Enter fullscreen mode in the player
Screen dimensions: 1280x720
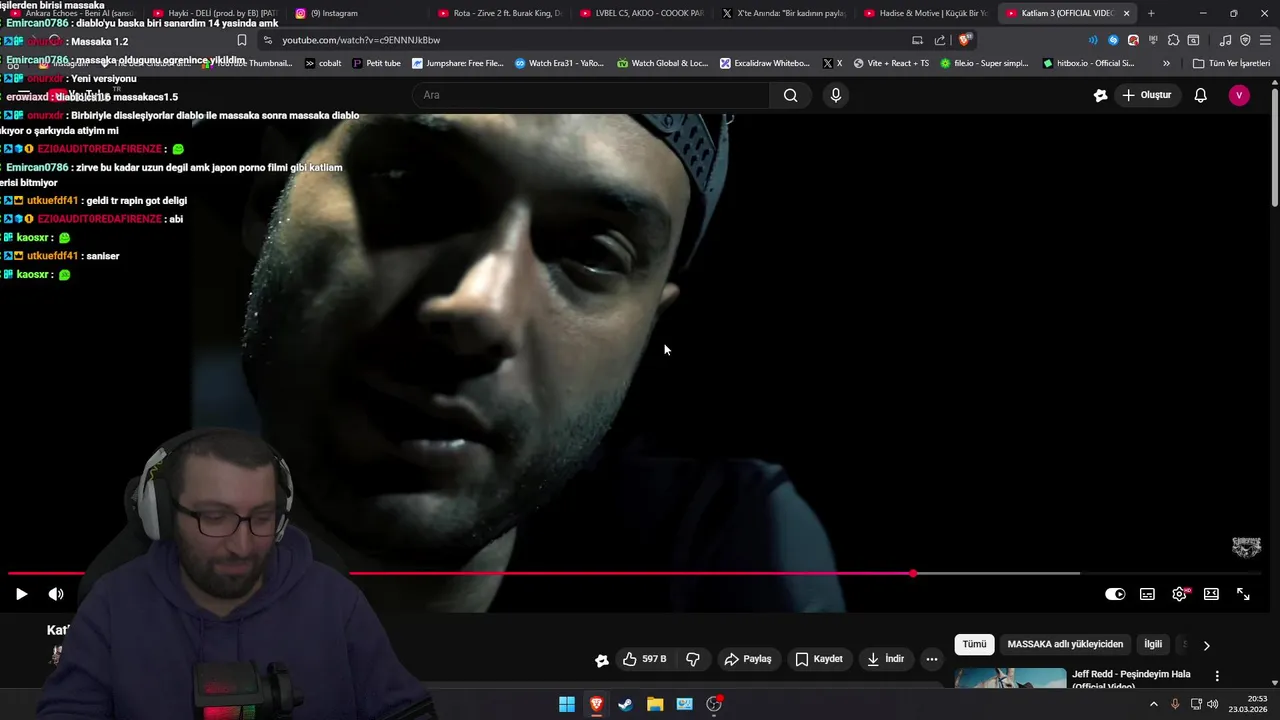pos(1243,594)
